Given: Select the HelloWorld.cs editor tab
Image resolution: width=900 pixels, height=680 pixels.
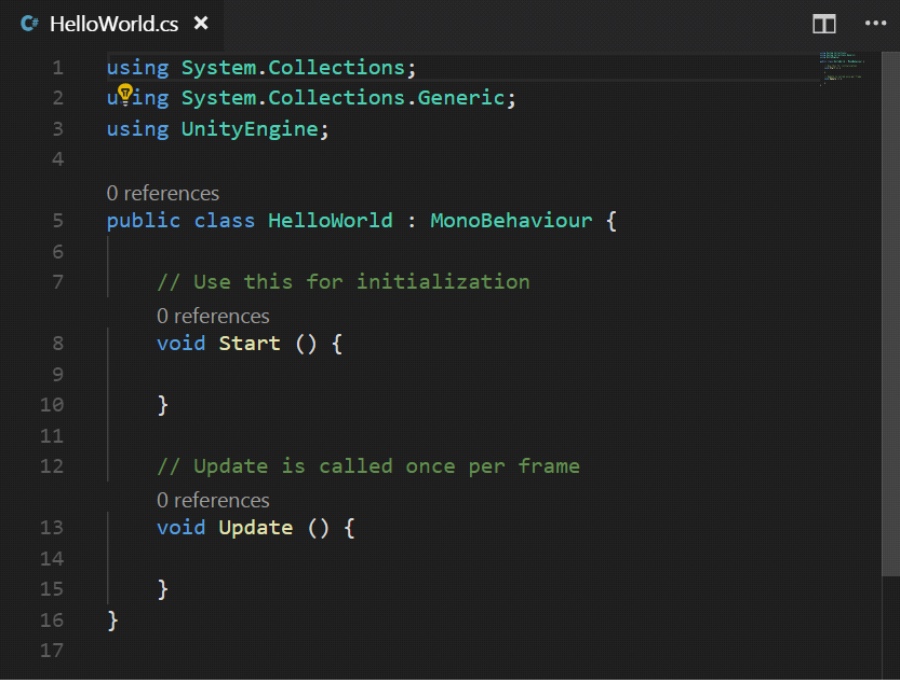Looking at the screenshot, I should tap(112, 24).
